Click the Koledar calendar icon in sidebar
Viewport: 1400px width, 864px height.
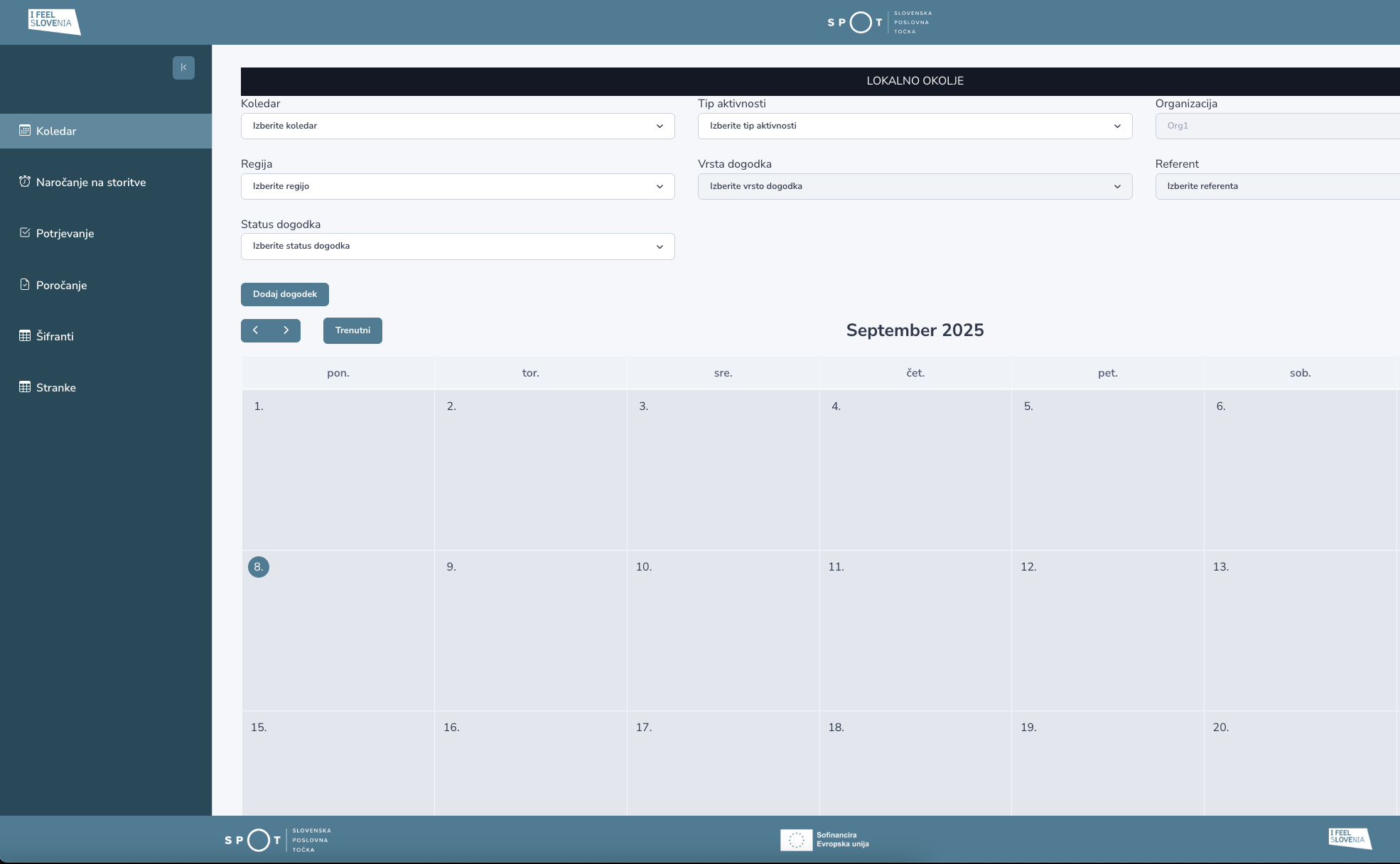25,131
